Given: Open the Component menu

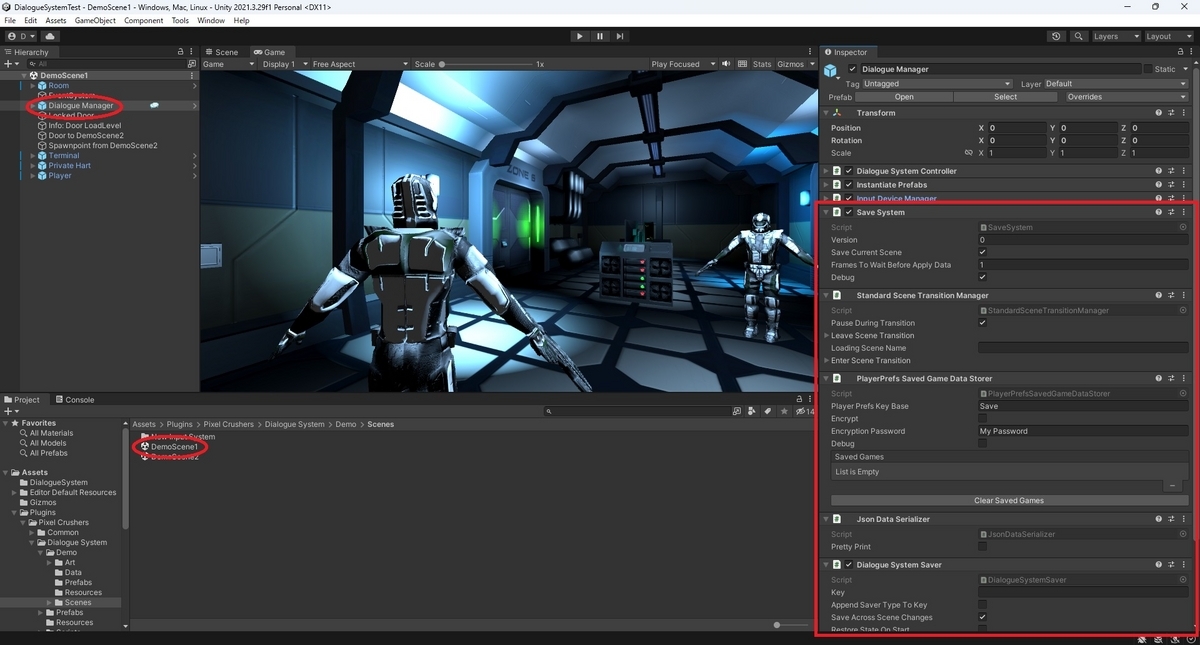Looking at the screenshot, I should pos(143,20).
